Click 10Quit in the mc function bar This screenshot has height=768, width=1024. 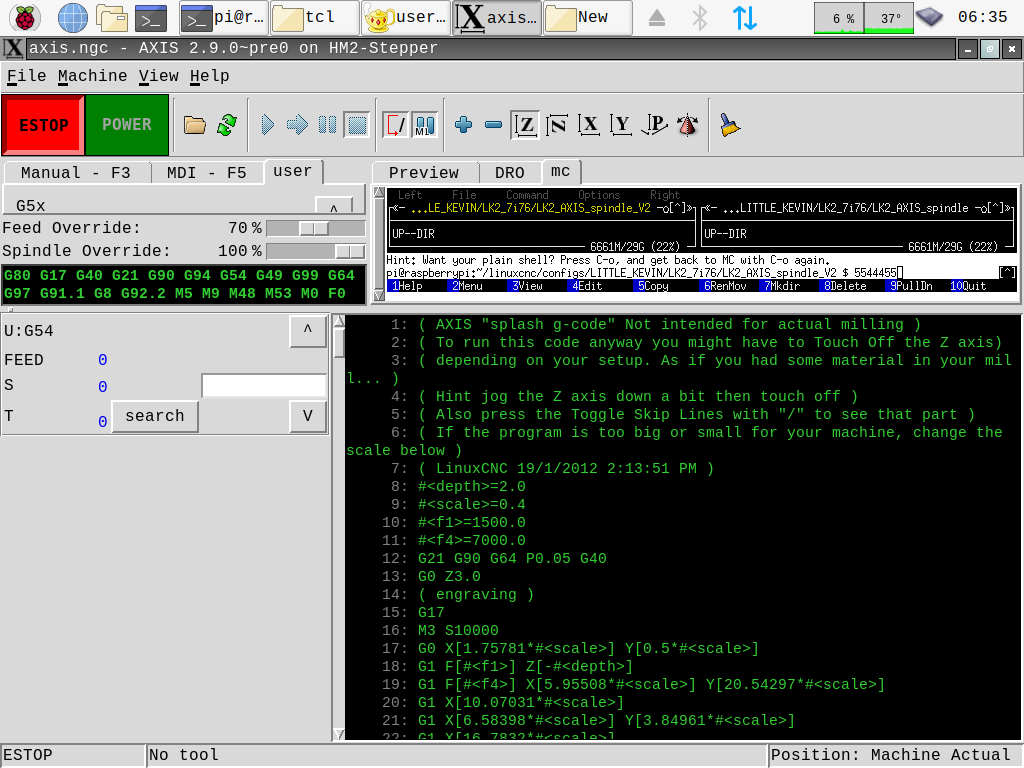967,286
